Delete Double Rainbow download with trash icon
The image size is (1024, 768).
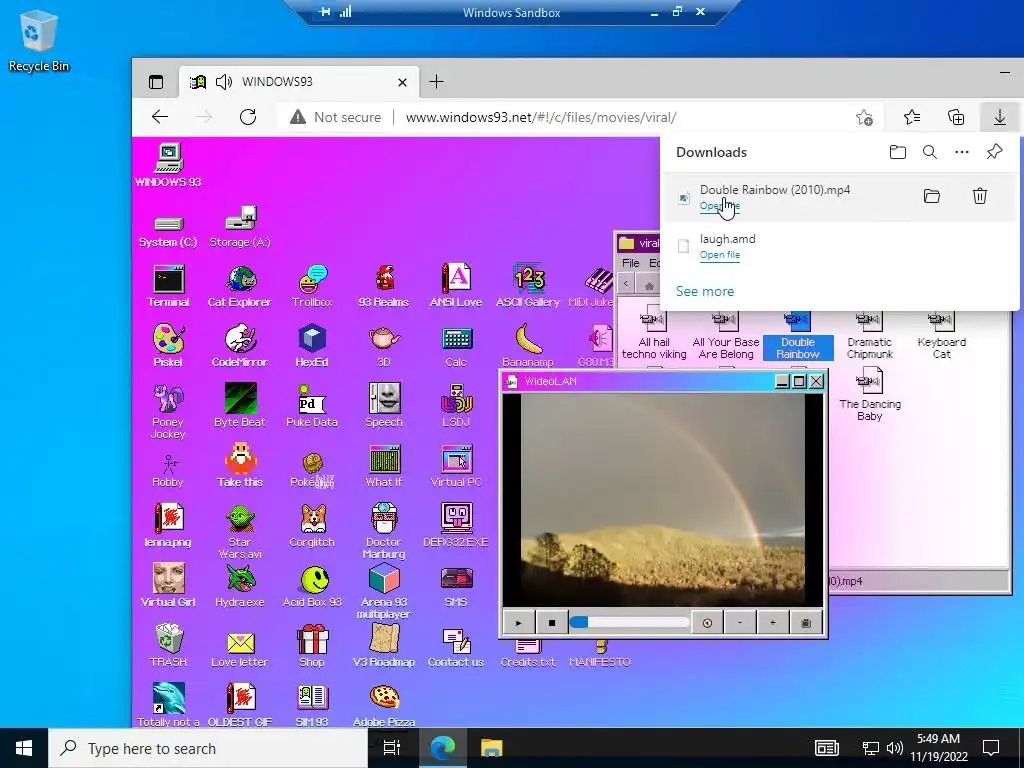tap(980, 196)
